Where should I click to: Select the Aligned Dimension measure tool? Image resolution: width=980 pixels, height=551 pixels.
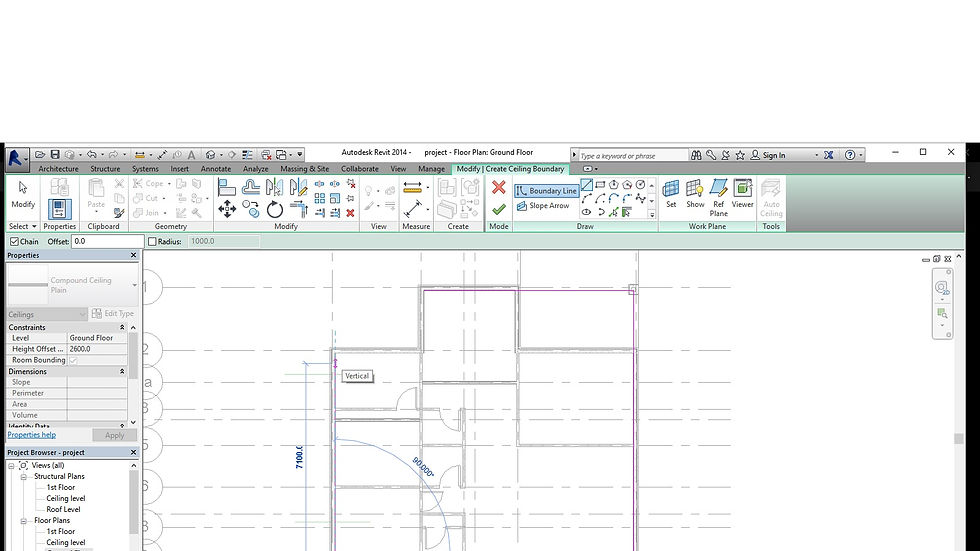(414, 209)
